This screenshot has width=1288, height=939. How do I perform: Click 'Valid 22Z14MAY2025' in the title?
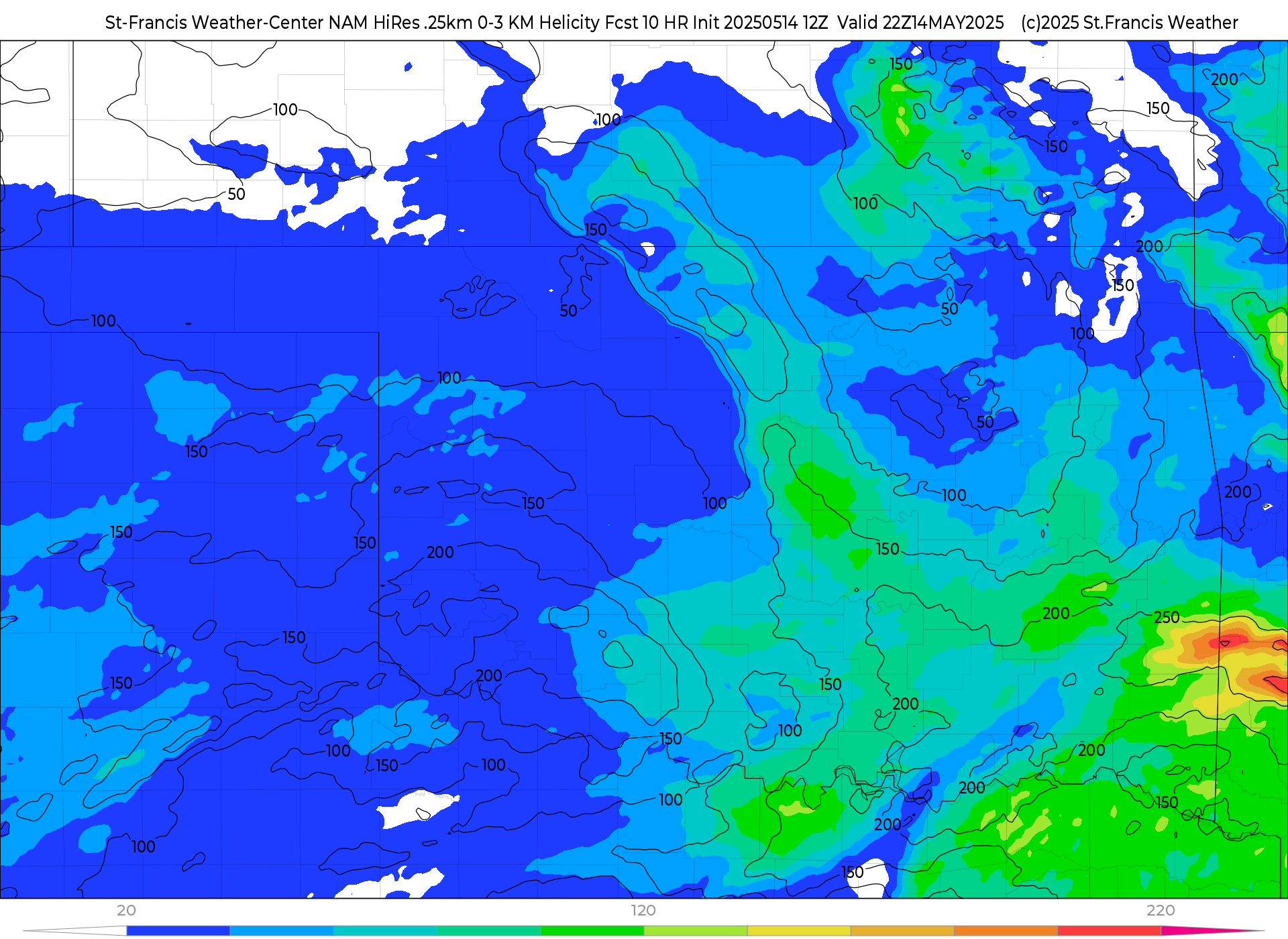[x=921, y=23]
